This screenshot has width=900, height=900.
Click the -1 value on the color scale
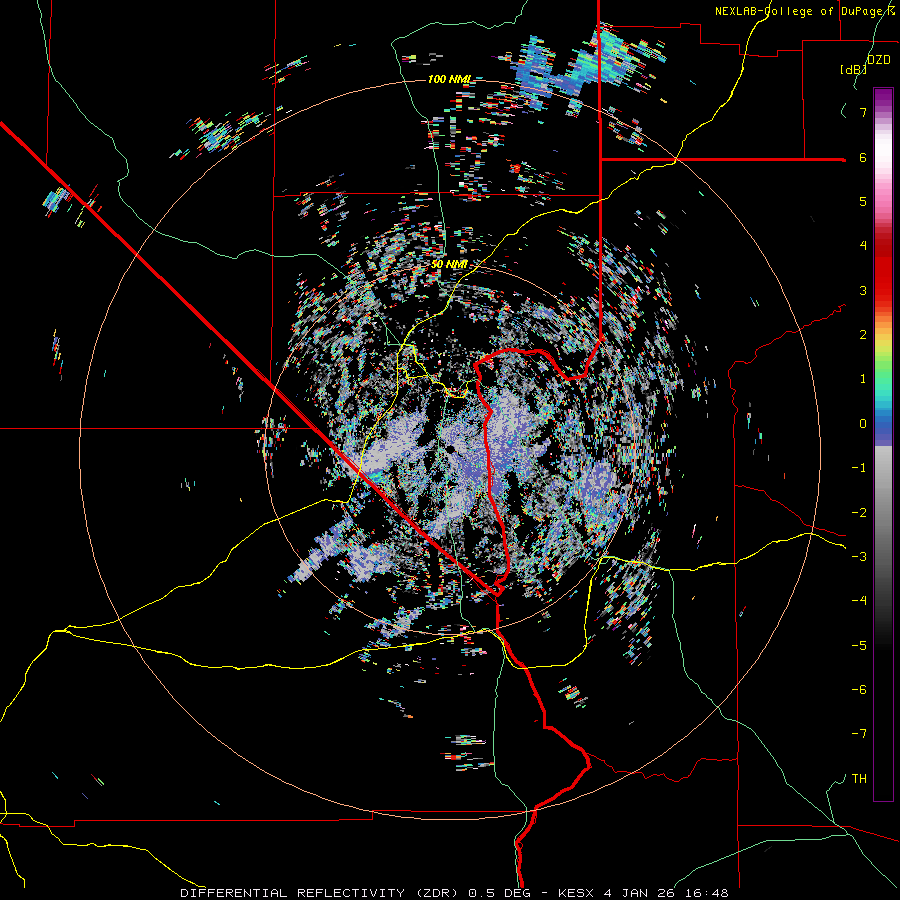[859, 468]
